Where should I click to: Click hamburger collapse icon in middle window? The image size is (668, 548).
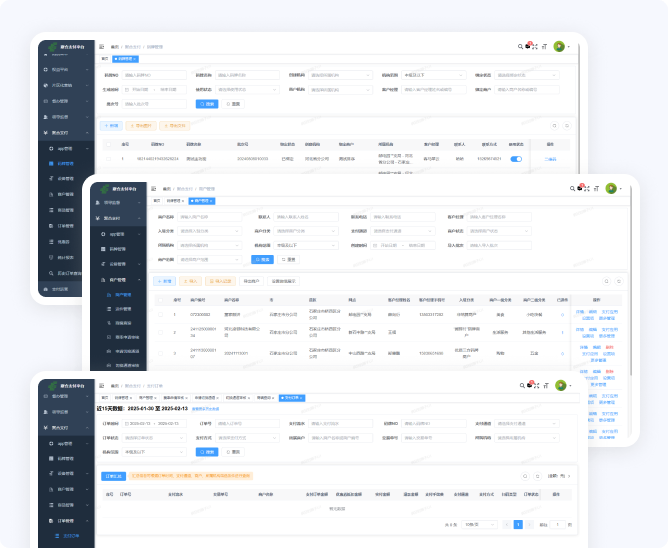pyautogui.click(x=154, y=188)
